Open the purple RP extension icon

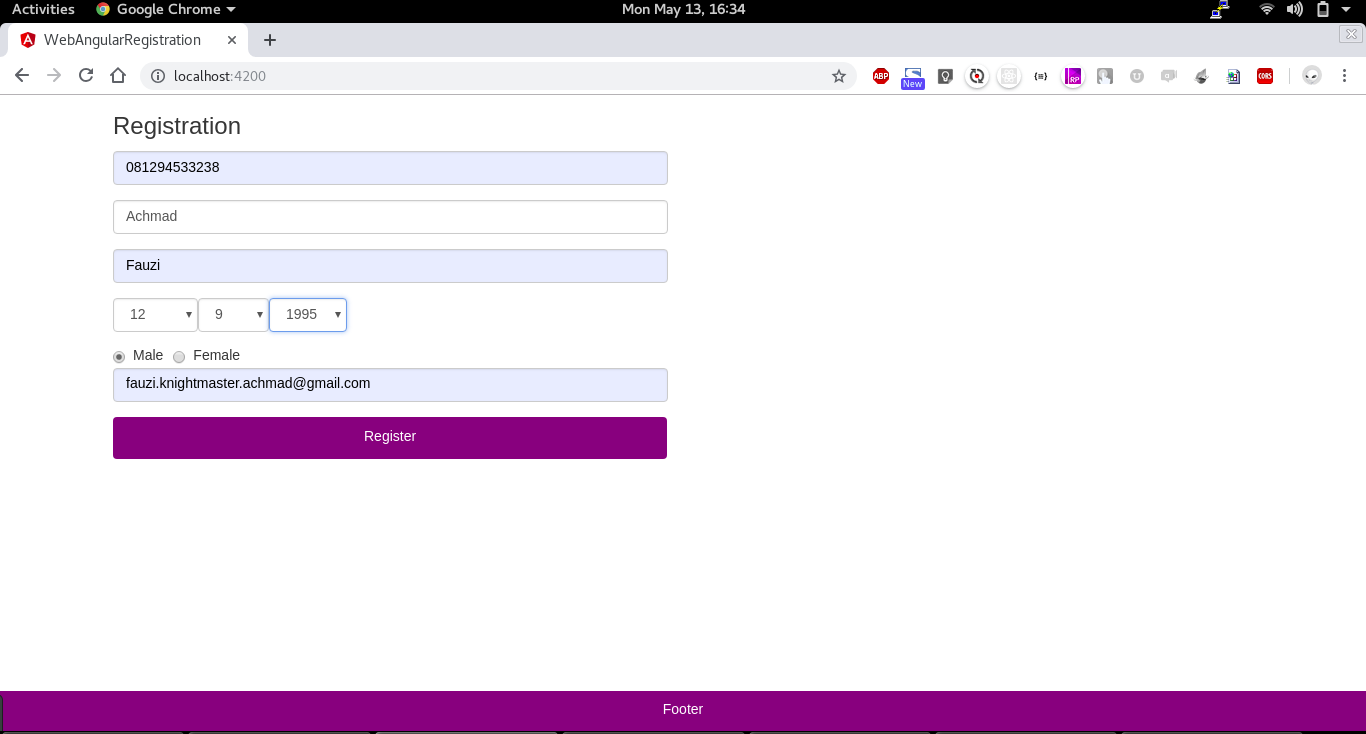[x=1073, y=76]
